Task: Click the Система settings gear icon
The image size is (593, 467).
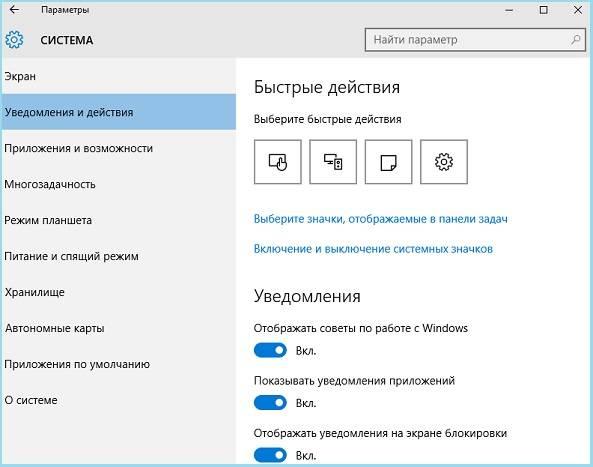Action: (14, 40)
